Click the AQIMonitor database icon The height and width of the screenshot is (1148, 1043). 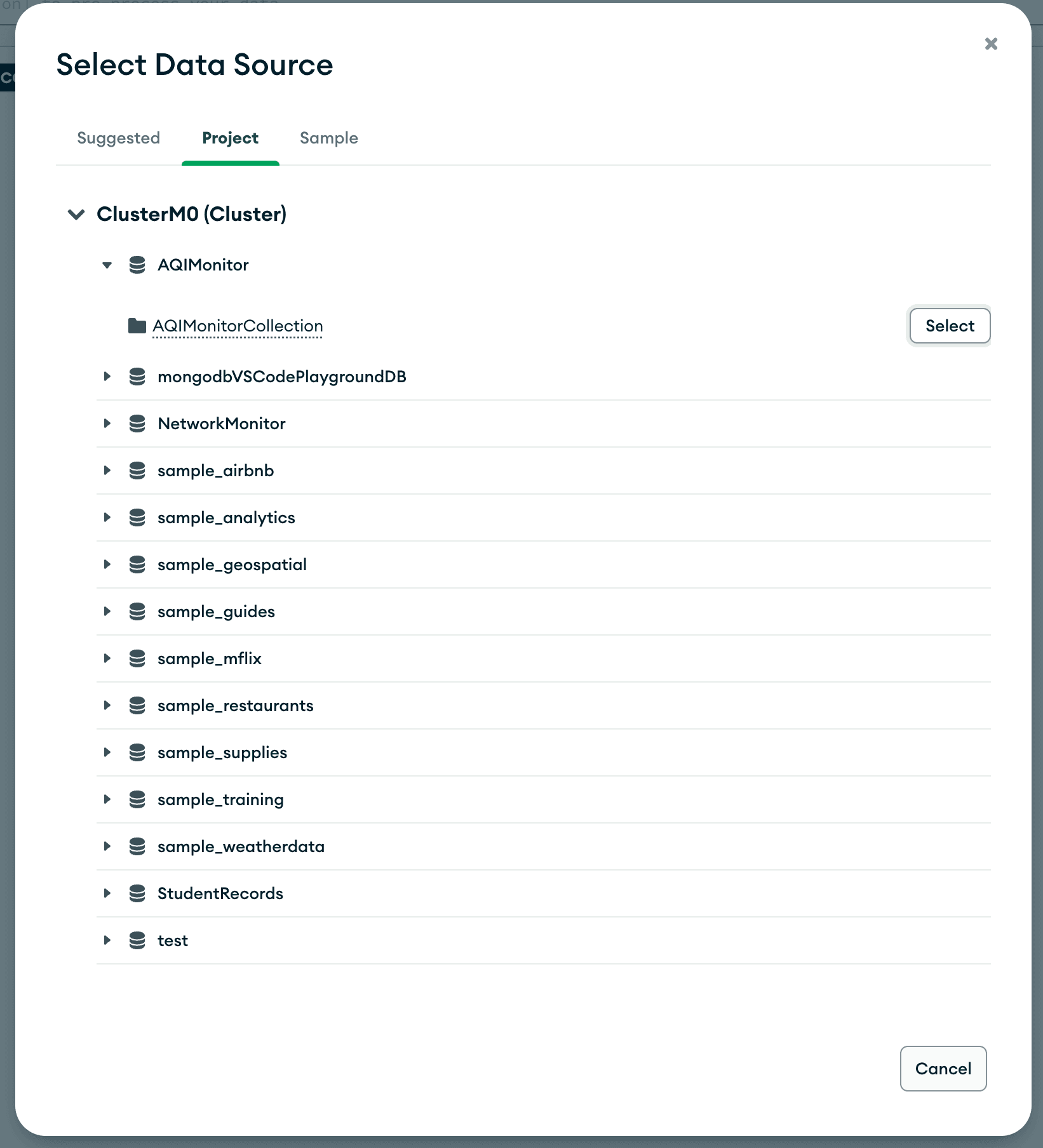[x=137, y=265]
